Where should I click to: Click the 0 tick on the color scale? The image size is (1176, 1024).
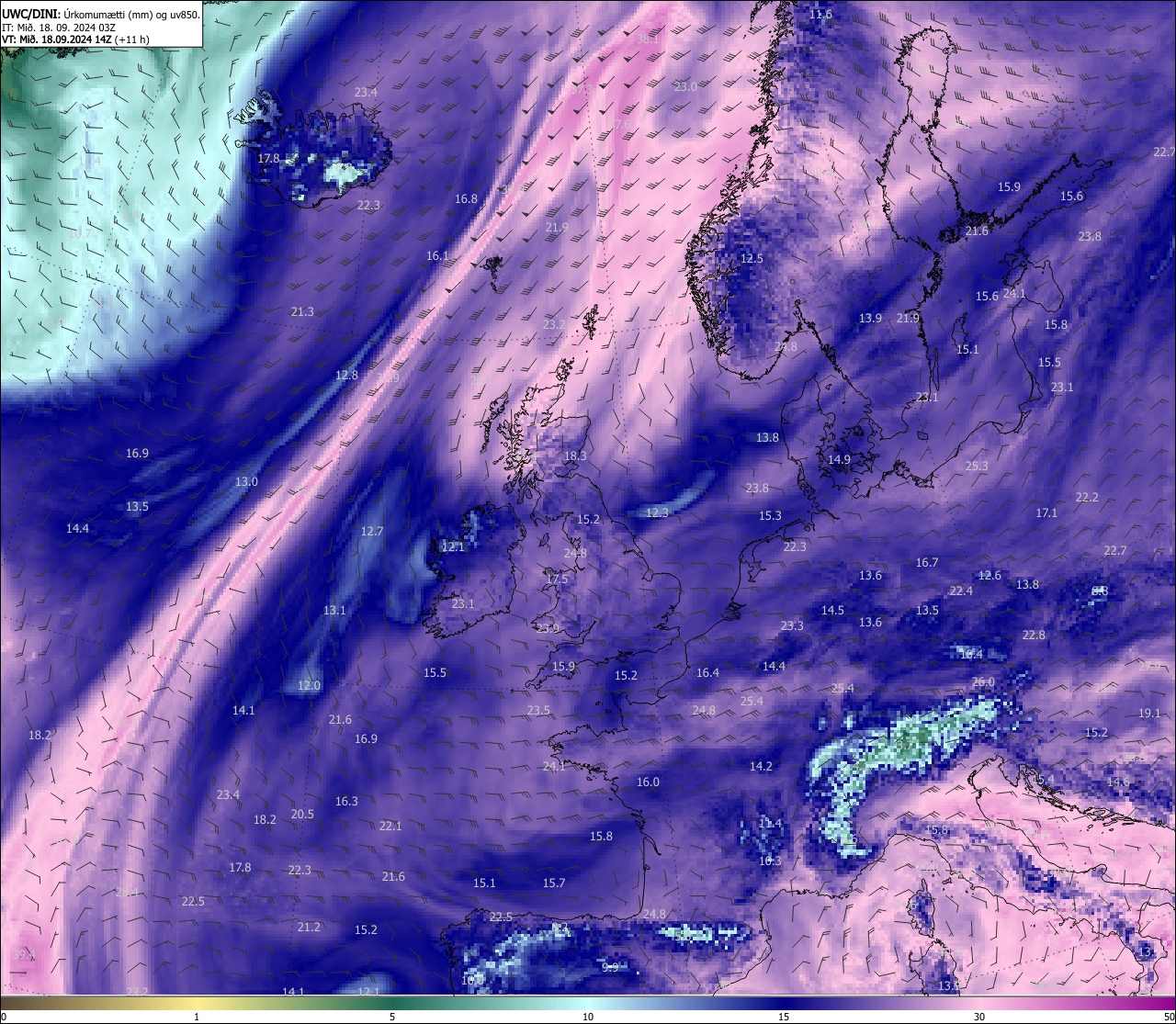[x=4, y=1017]
